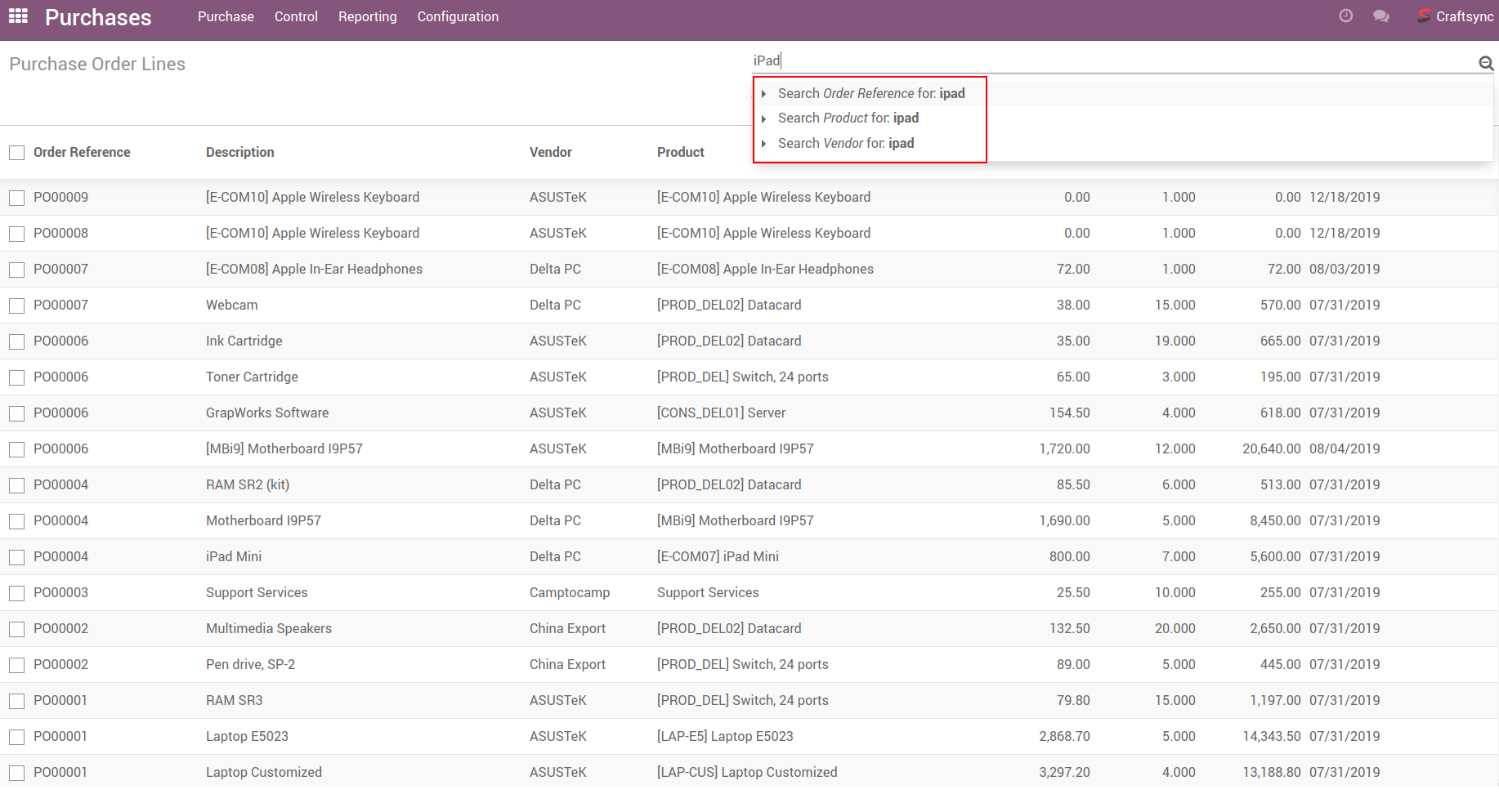The height and width of the screenshot is (812, 1499).
Task: Open the Control menu
Action: 296,16
